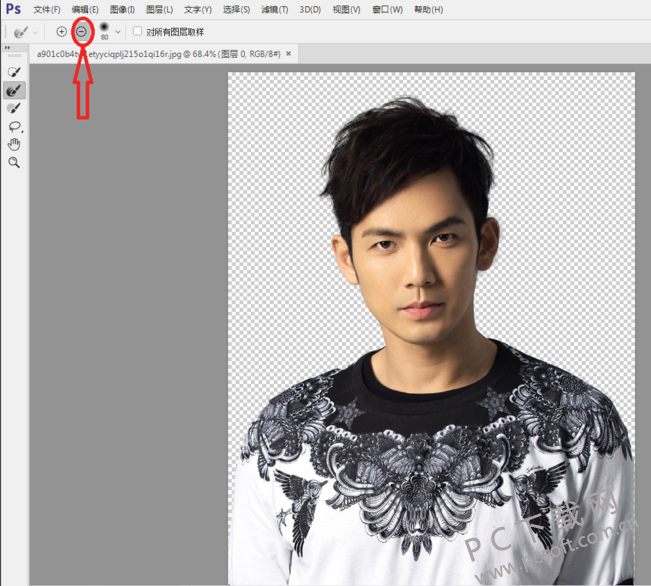Screen dimensions: 651x586
Task: Open the 滤镜(T) menu
Action: coord(275,10)
